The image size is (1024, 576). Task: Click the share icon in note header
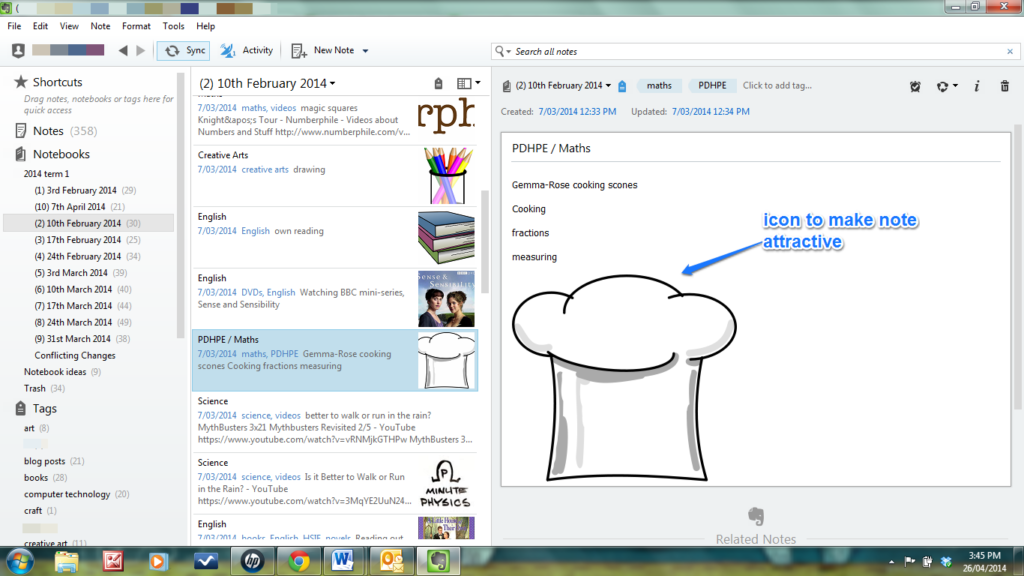943,86
